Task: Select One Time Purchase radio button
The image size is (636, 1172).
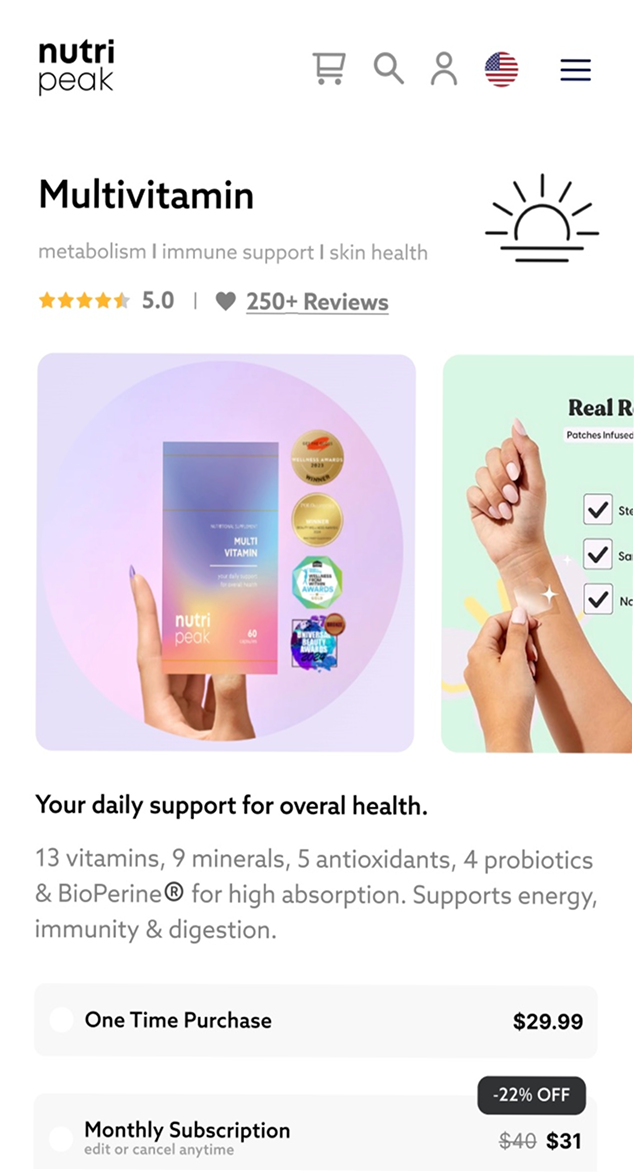Action: point(61,1020)
